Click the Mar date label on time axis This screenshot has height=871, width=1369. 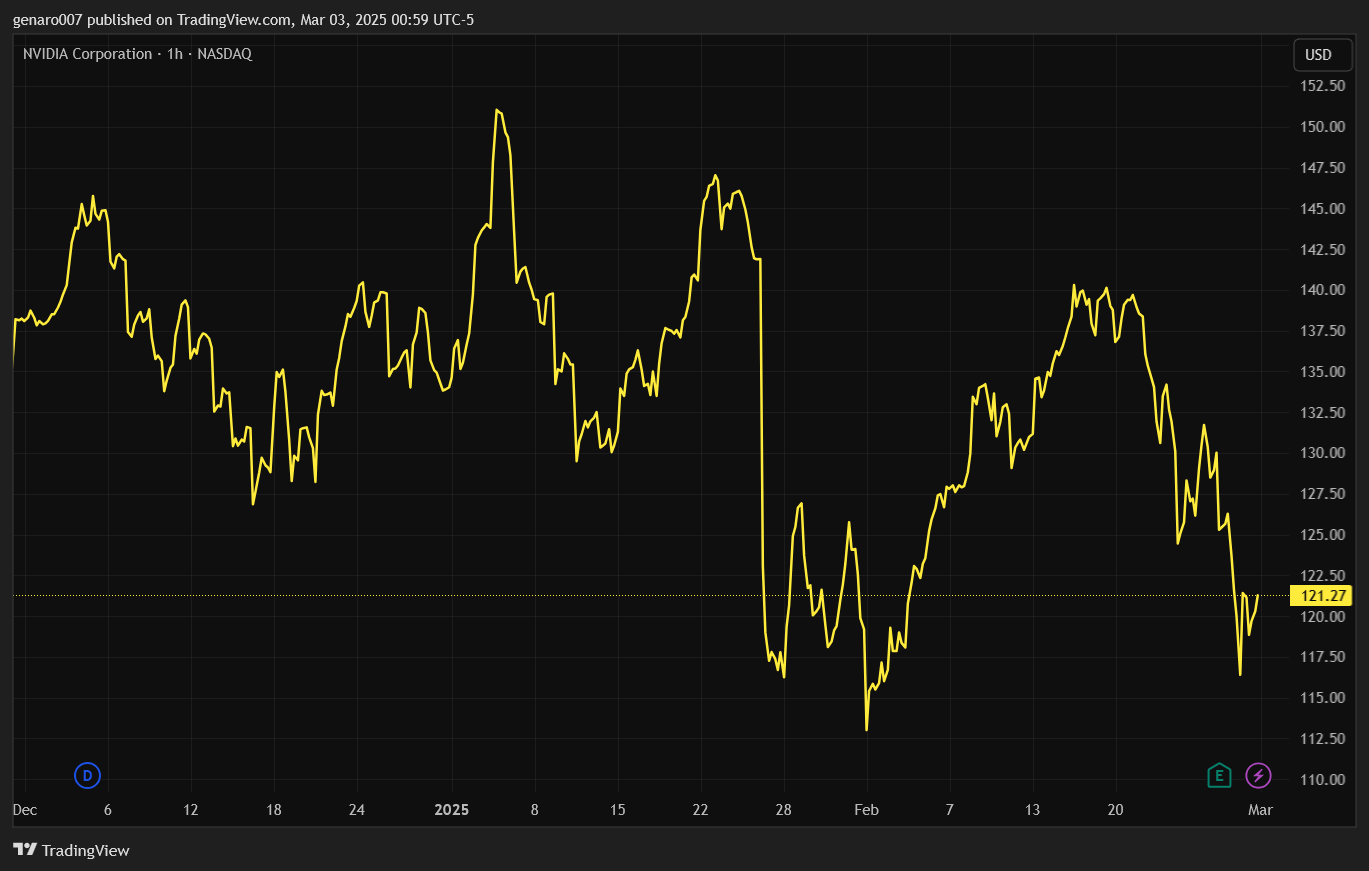click(x=1260, y=810)
